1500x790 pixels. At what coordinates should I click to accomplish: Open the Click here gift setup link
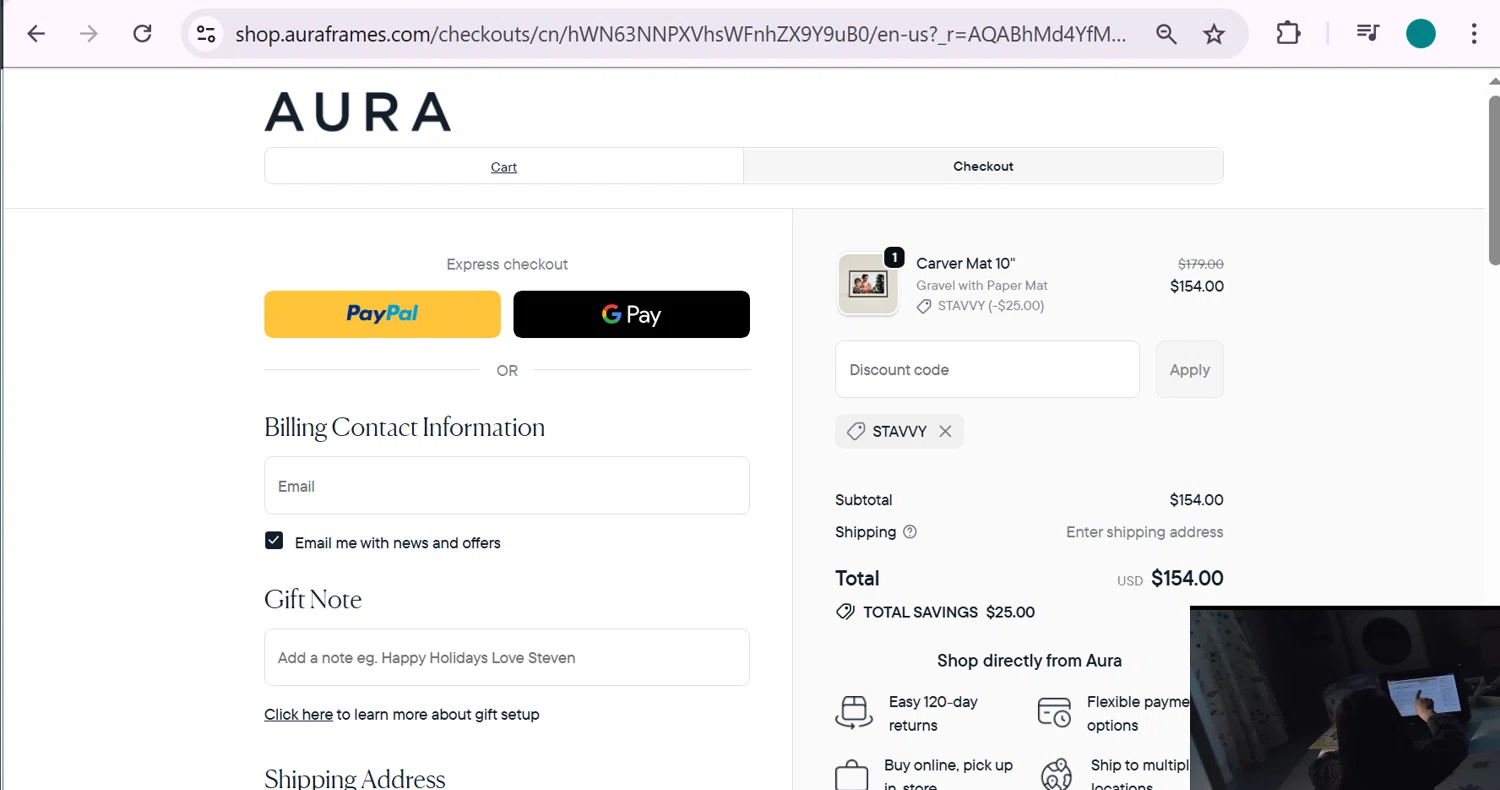[x=298, y=714]
